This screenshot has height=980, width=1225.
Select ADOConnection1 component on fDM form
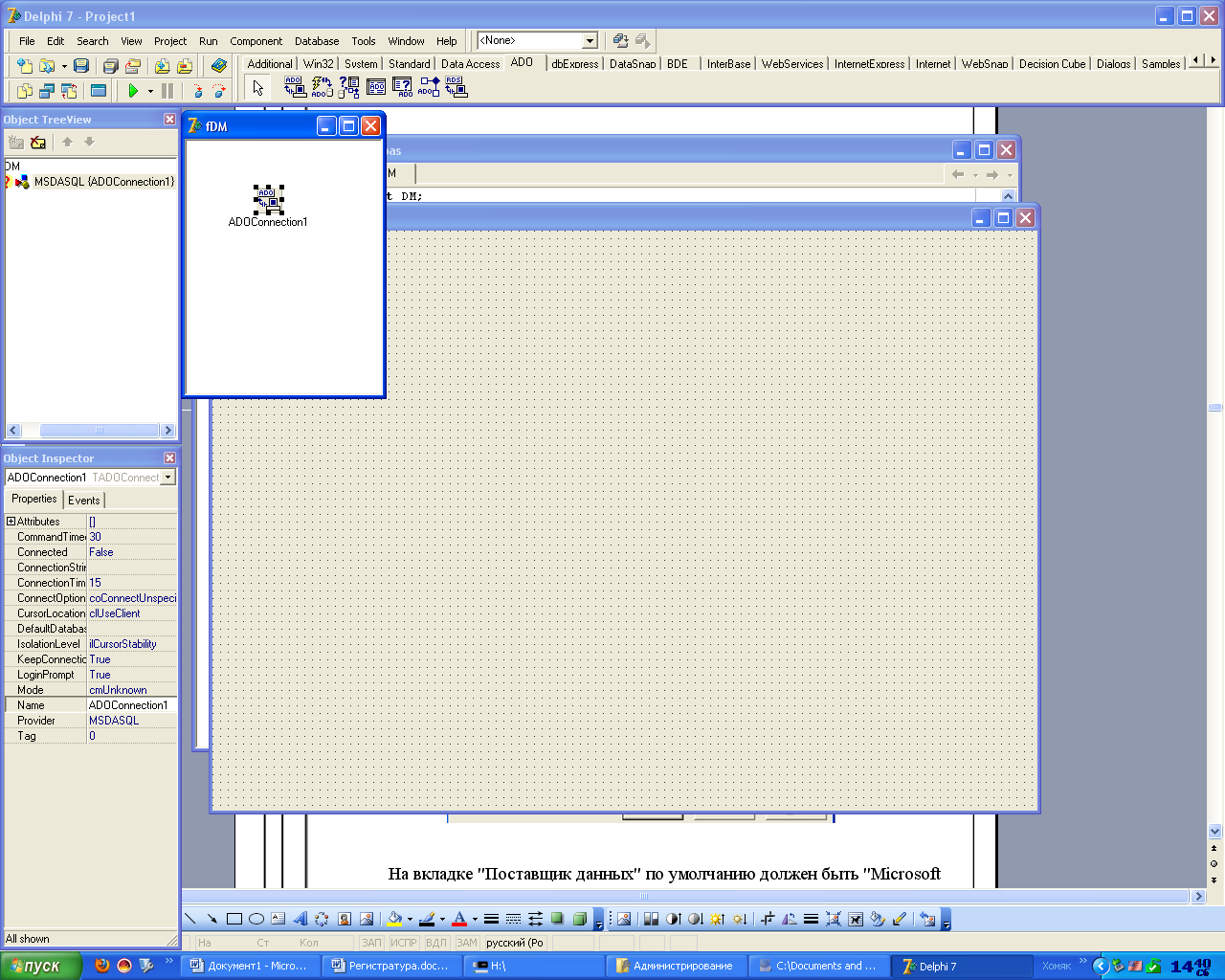[x=269, y=199]
